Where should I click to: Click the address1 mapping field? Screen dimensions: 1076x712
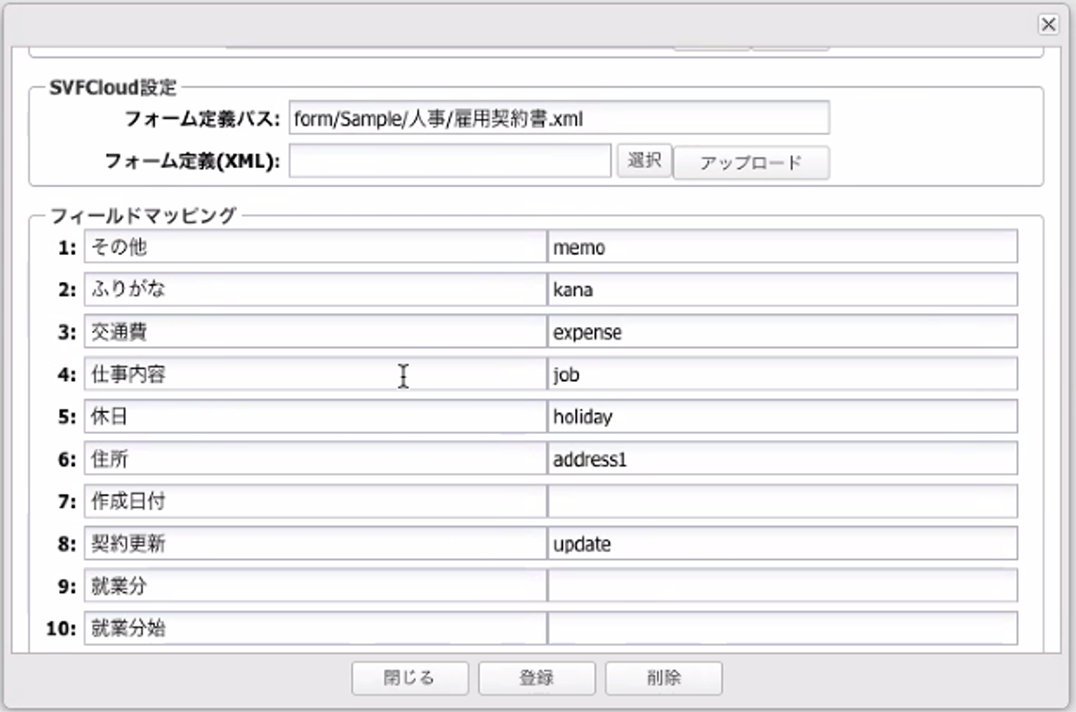pos(782,460)
